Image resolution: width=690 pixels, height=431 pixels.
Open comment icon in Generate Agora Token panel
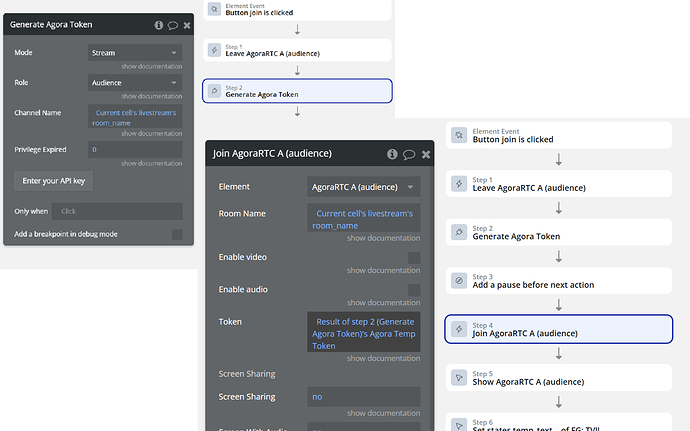(173, 25)
